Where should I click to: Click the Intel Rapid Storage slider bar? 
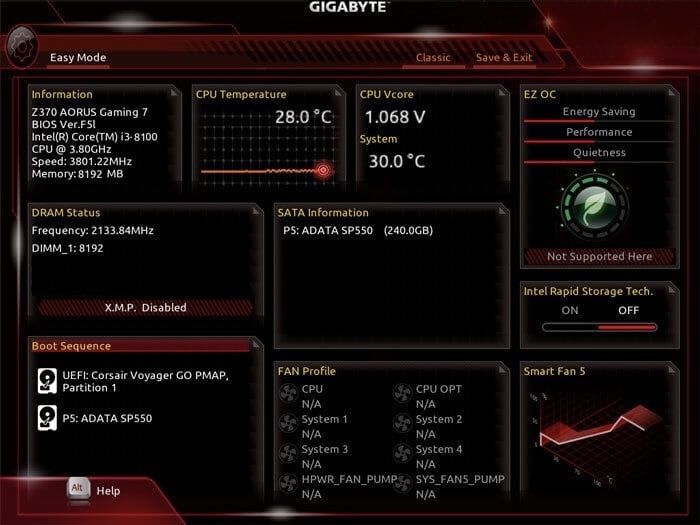click(x=600, y=327)
